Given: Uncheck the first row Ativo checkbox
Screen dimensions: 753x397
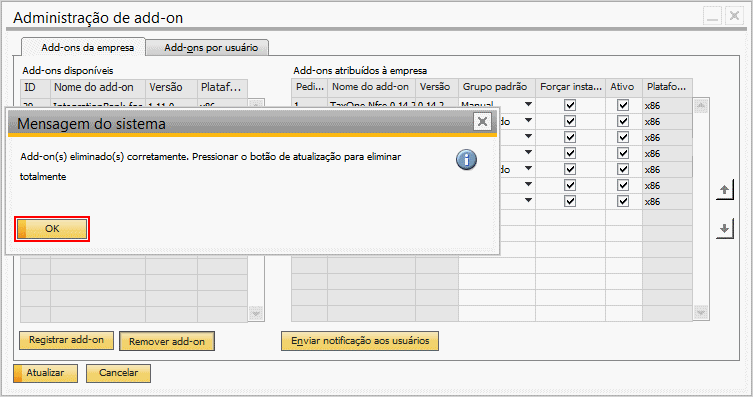Looking at the screenshot, I should pos(623,105).
